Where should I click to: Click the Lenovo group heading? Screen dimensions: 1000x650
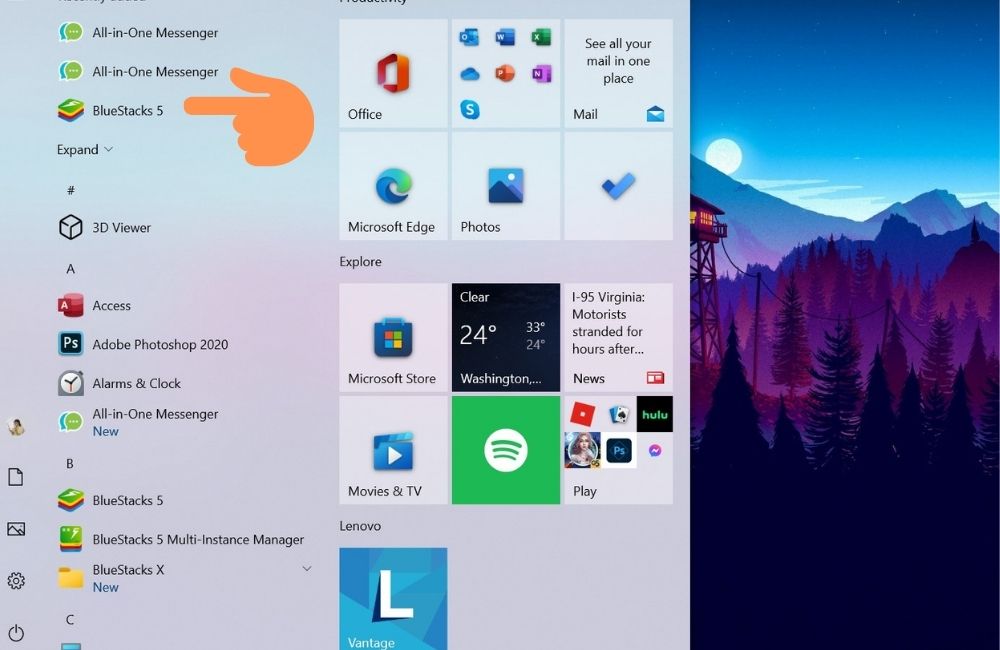(x=360, y=526)
